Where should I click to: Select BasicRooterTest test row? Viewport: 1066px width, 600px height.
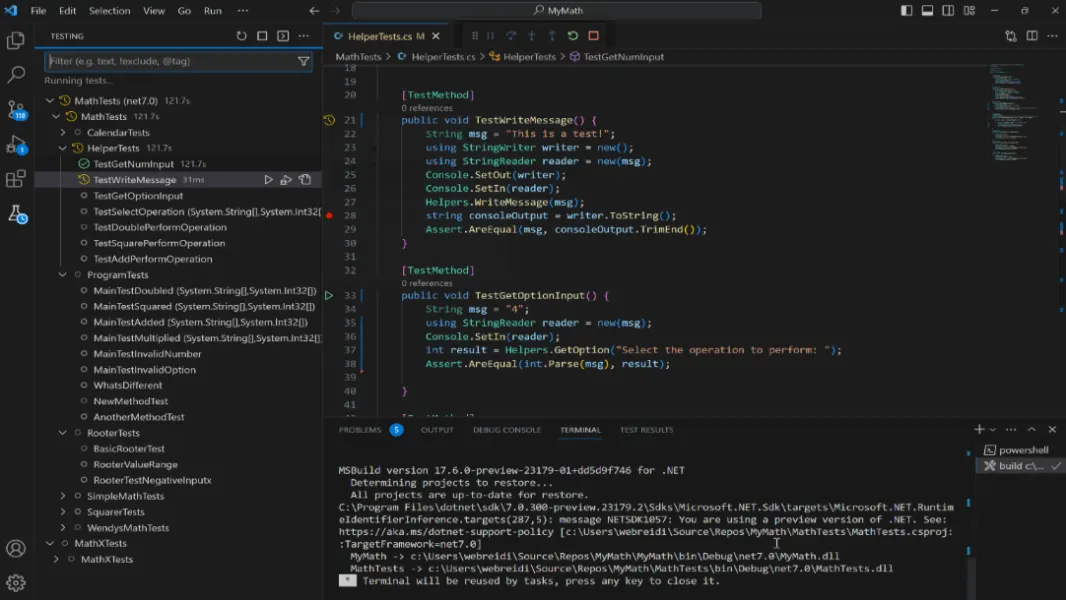tap(178, 448)
